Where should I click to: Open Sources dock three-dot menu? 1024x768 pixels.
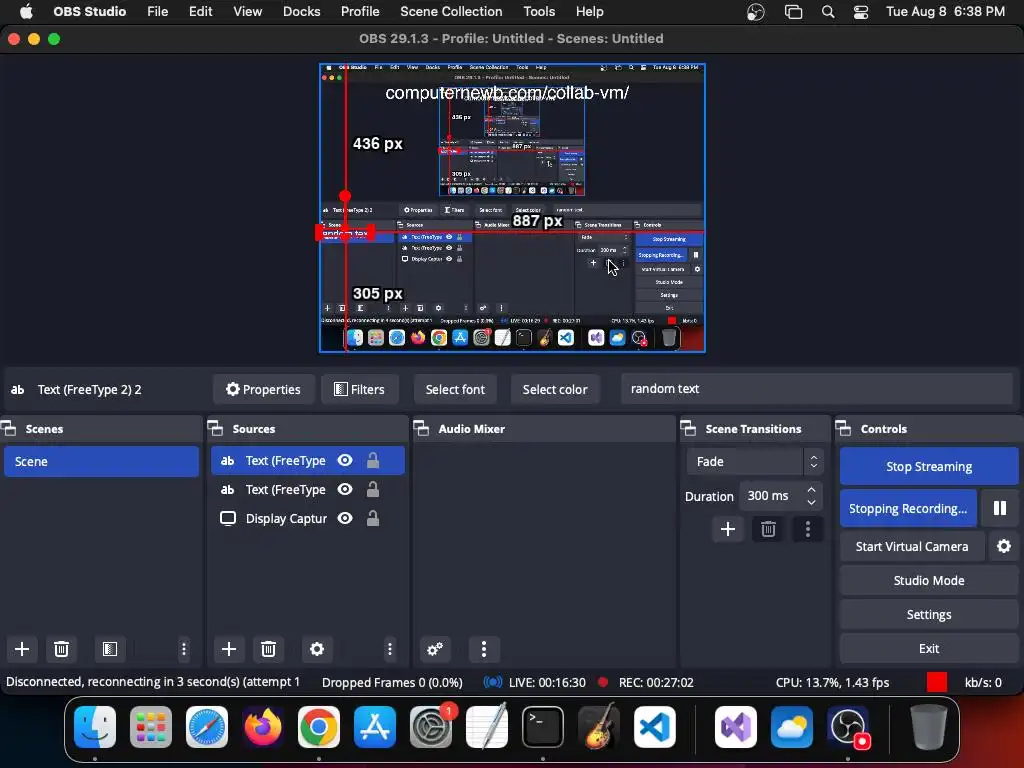(x=390, y=648)
